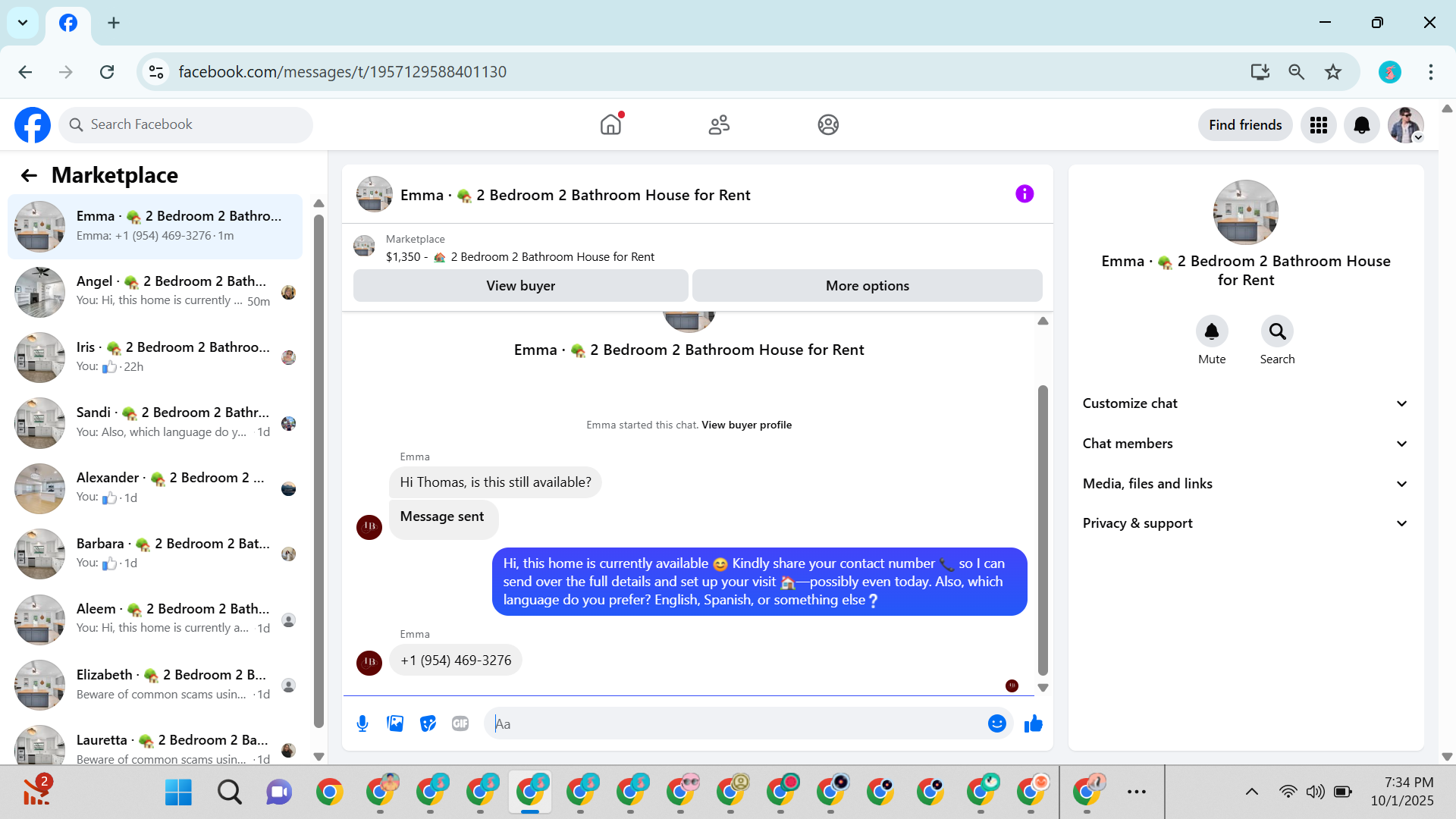1456x819 pixels.
Task: Click Emma's large profile thumbnail in the info panel
Action: tap(1246, 212)
